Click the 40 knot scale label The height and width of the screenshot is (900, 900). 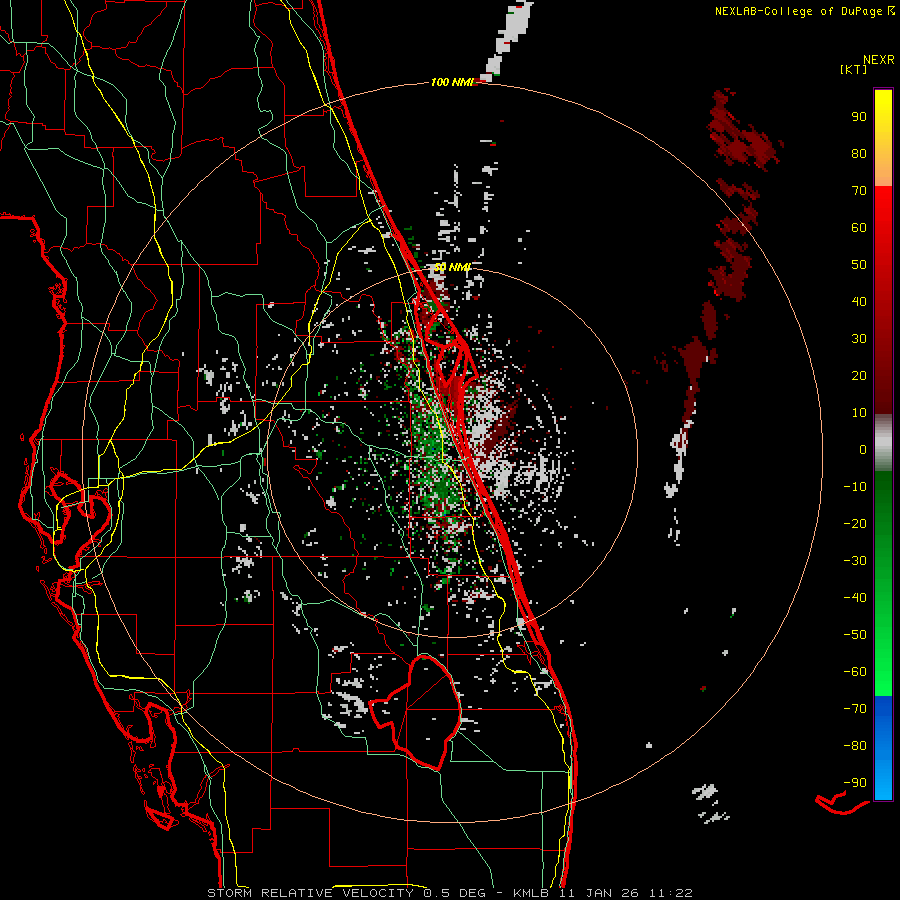[x=859, y=302]
